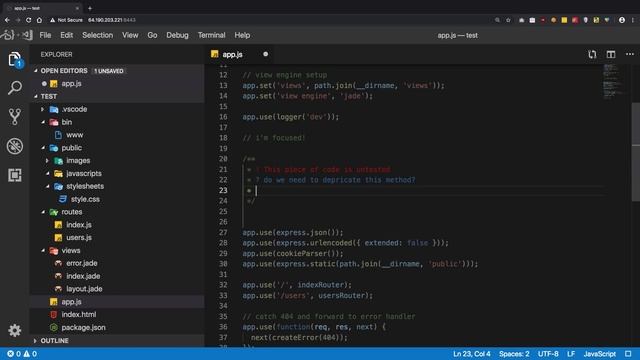Image resolution: width=640 pixels, height=360 pixels.
Task: Change encoding via UTF-8
Action: pos(548,354)
